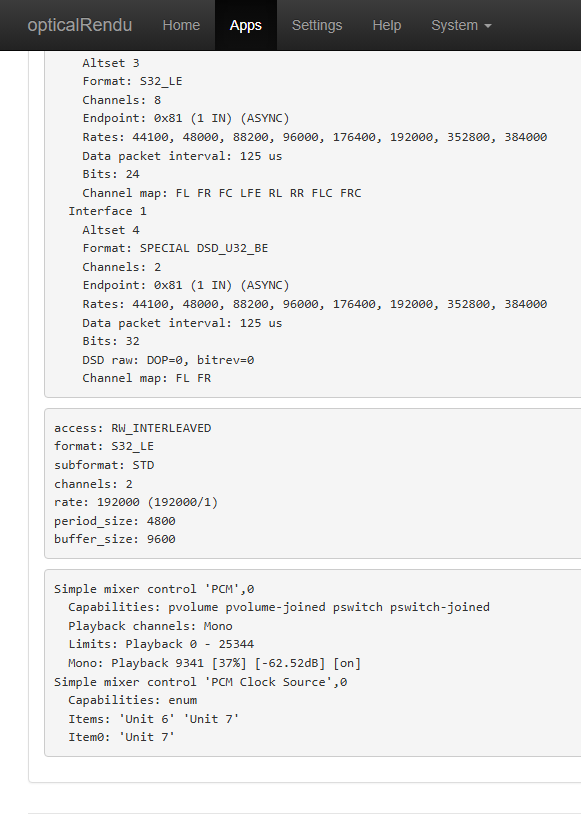This screenshot has height=821, width=581.
Task: Click the 'Mono: Playback 9341 [37%]' line
Action: pos(215,663)
